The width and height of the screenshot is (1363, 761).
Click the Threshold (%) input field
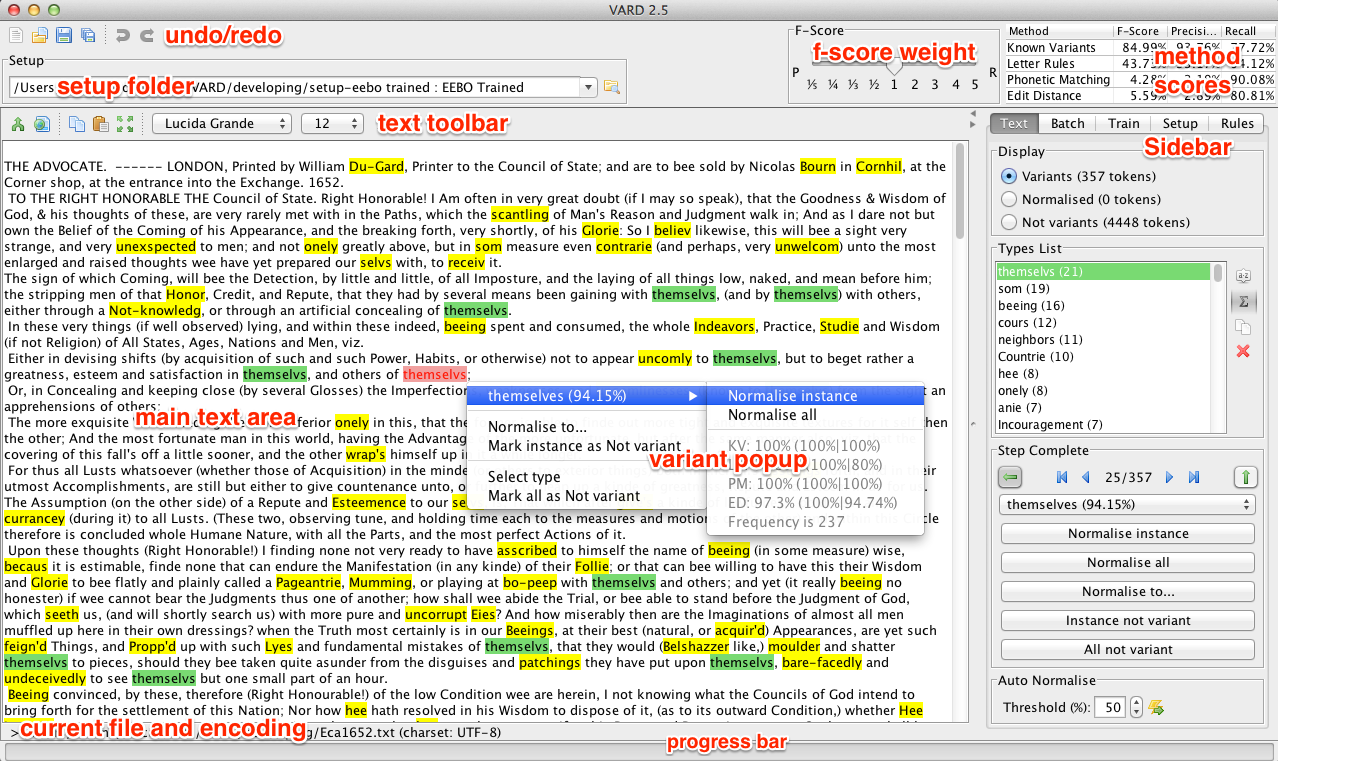[1110, 708]
